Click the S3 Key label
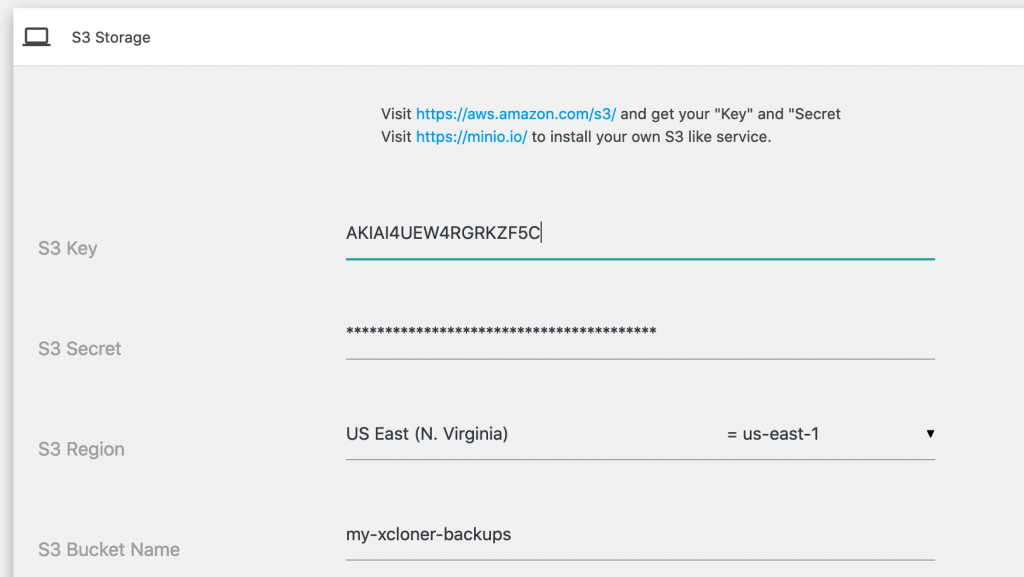The height and width of the screenshot is (577, 1024). [x=68, y=248]
